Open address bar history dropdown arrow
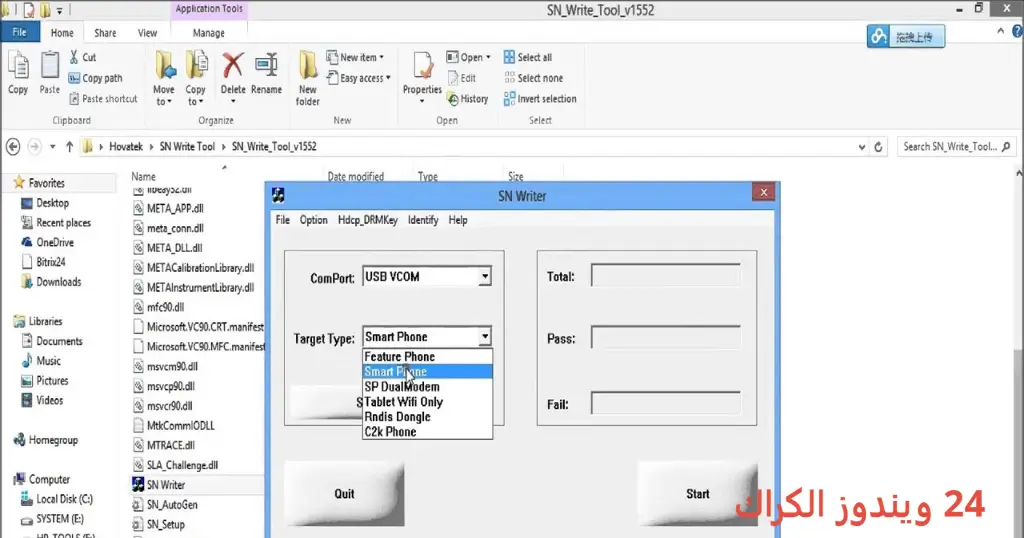 861,147
